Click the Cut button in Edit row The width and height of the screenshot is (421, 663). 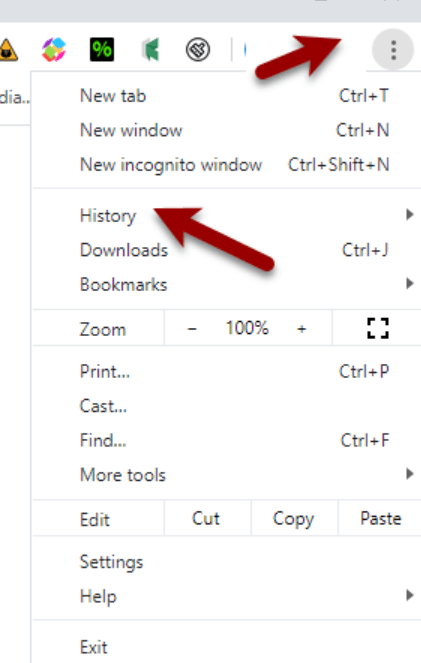206,518
